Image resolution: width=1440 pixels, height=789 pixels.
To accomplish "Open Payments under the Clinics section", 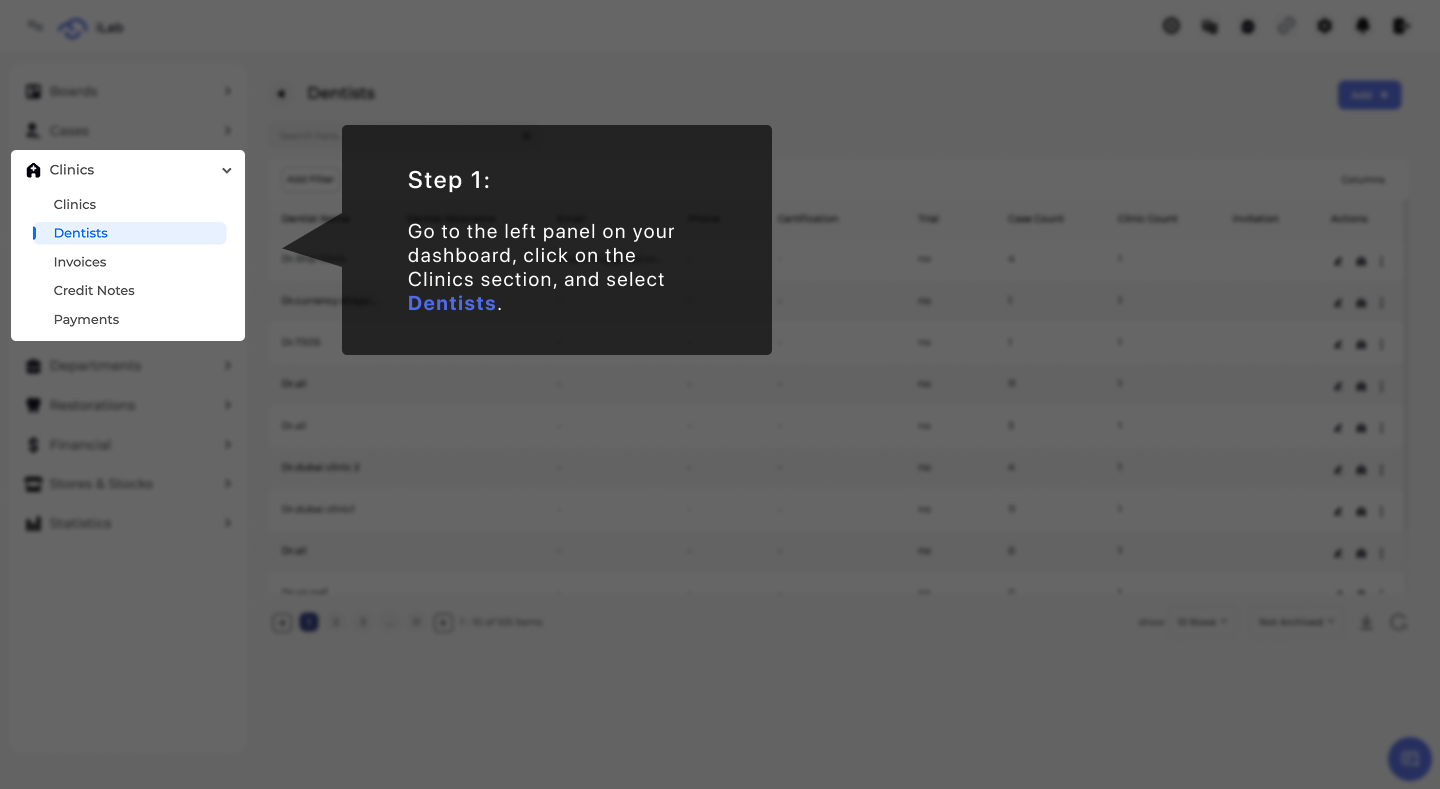I will (86, 320).
